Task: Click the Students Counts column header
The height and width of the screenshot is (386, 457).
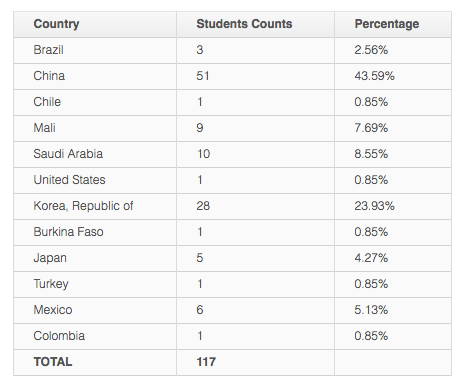Action: point(255,24)
